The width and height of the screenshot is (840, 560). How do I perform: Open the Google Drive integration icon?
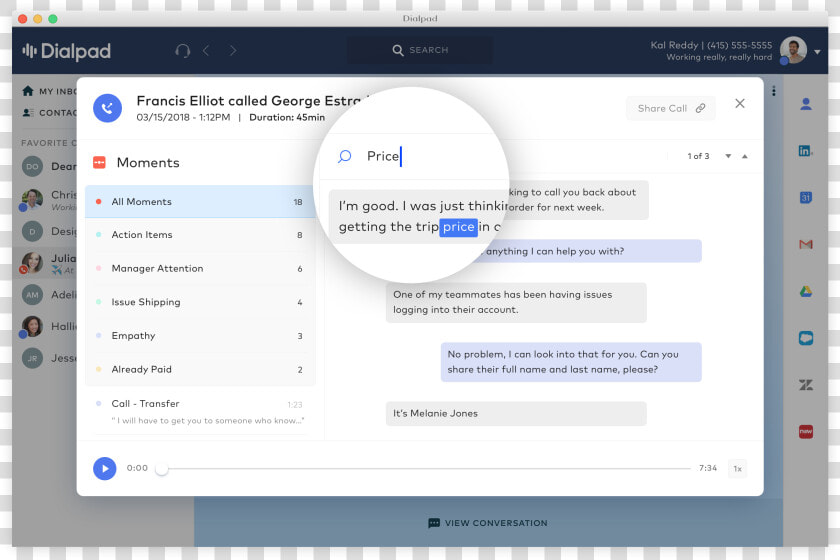click(806, 291)
